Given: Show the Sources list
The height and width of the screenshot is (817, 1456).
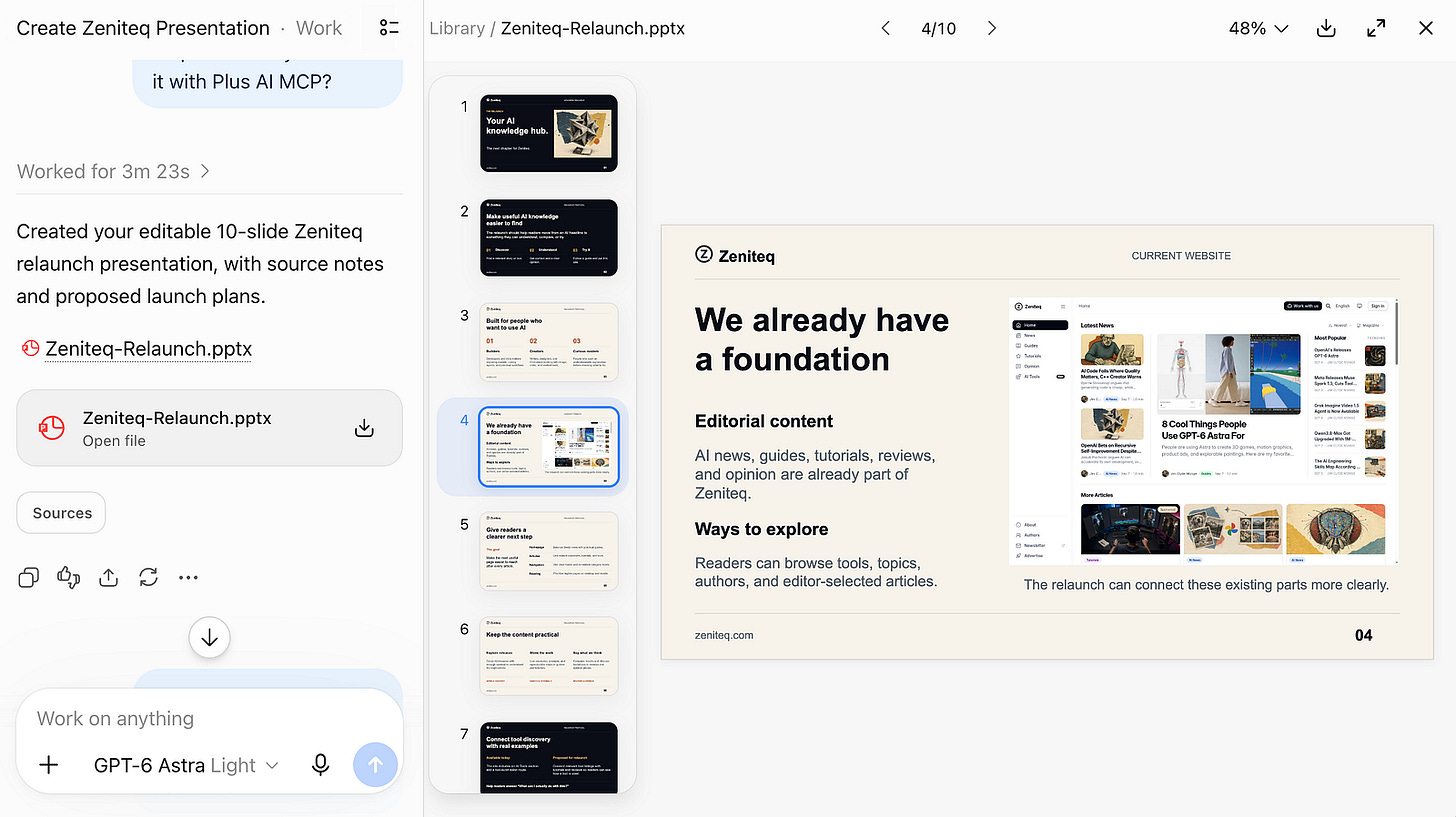Looking at the screenshot, I should [62, 513].
